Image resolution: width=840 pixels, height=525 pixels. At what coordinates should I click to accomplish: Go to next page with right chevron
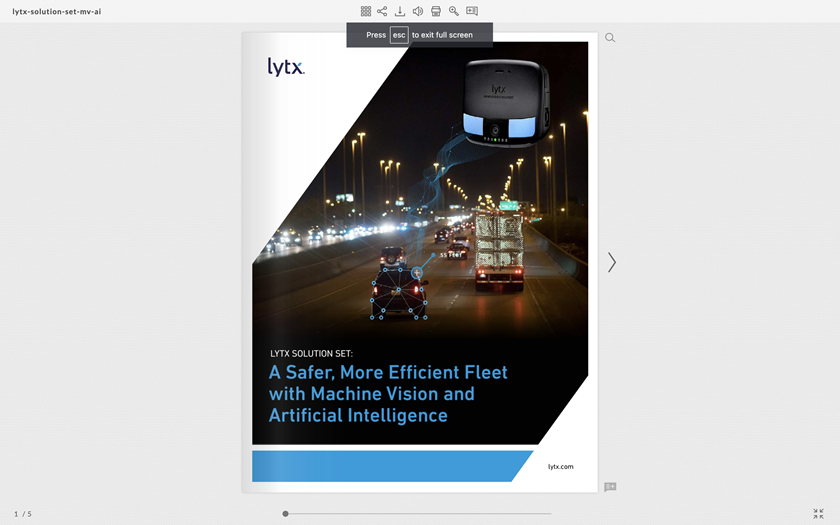point(612,262)
